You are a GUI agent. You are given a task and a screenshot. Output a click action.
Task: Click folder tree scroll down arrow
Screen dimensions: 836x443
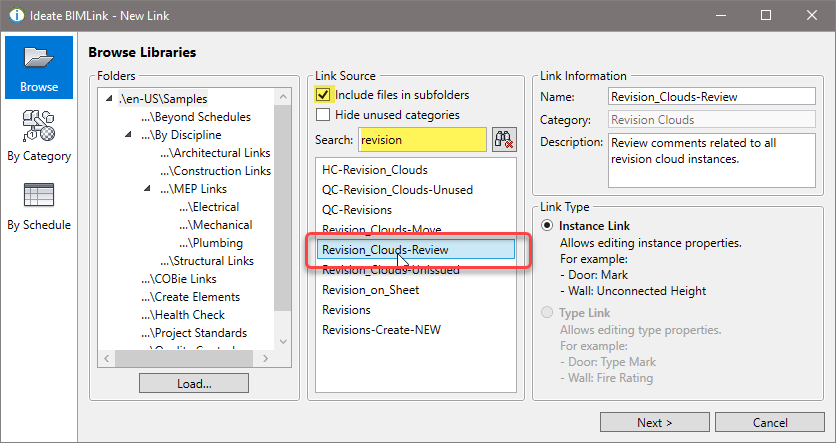tap(283, 342)
